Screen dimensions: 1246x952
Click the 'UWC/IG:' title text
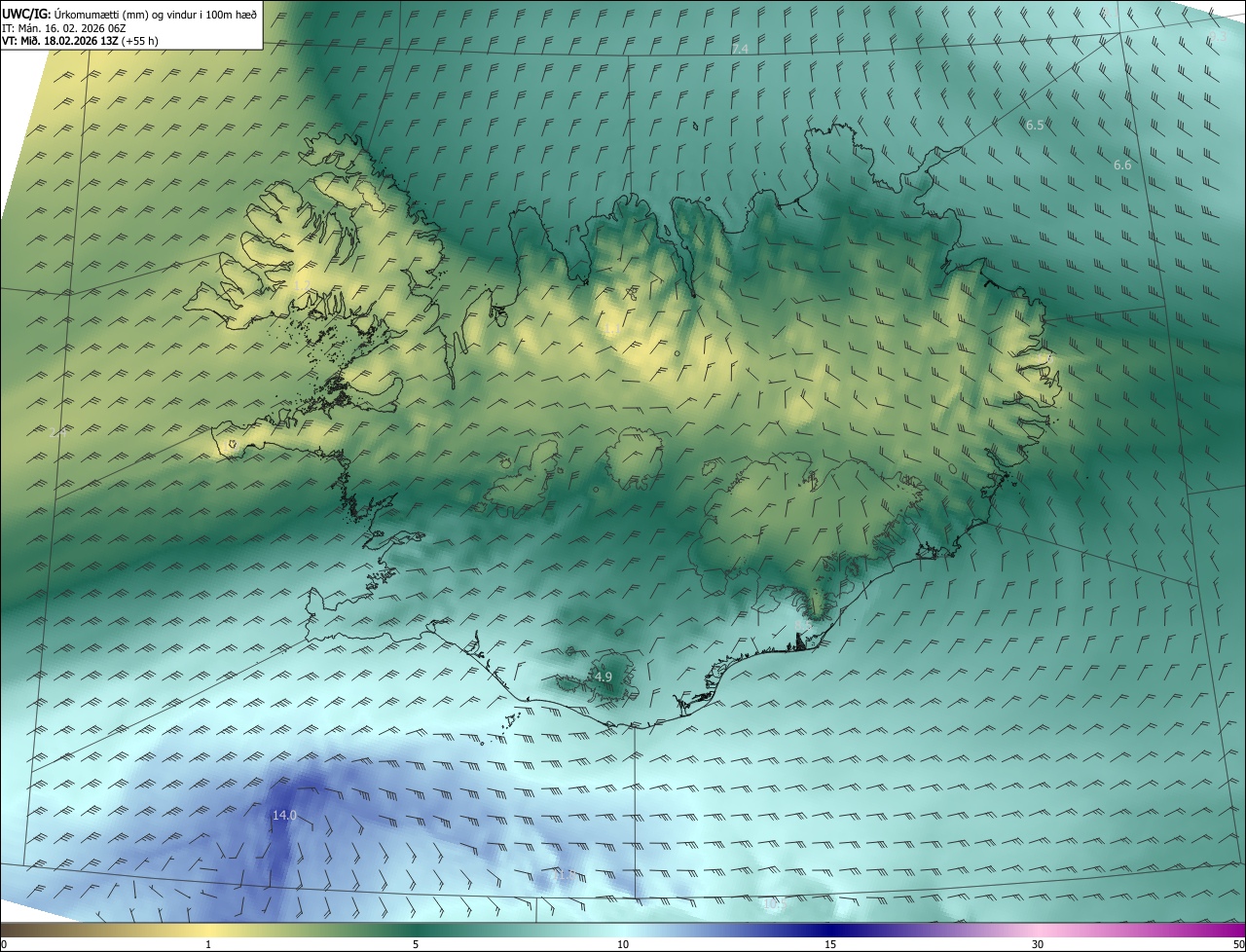(x=27, y=14)
